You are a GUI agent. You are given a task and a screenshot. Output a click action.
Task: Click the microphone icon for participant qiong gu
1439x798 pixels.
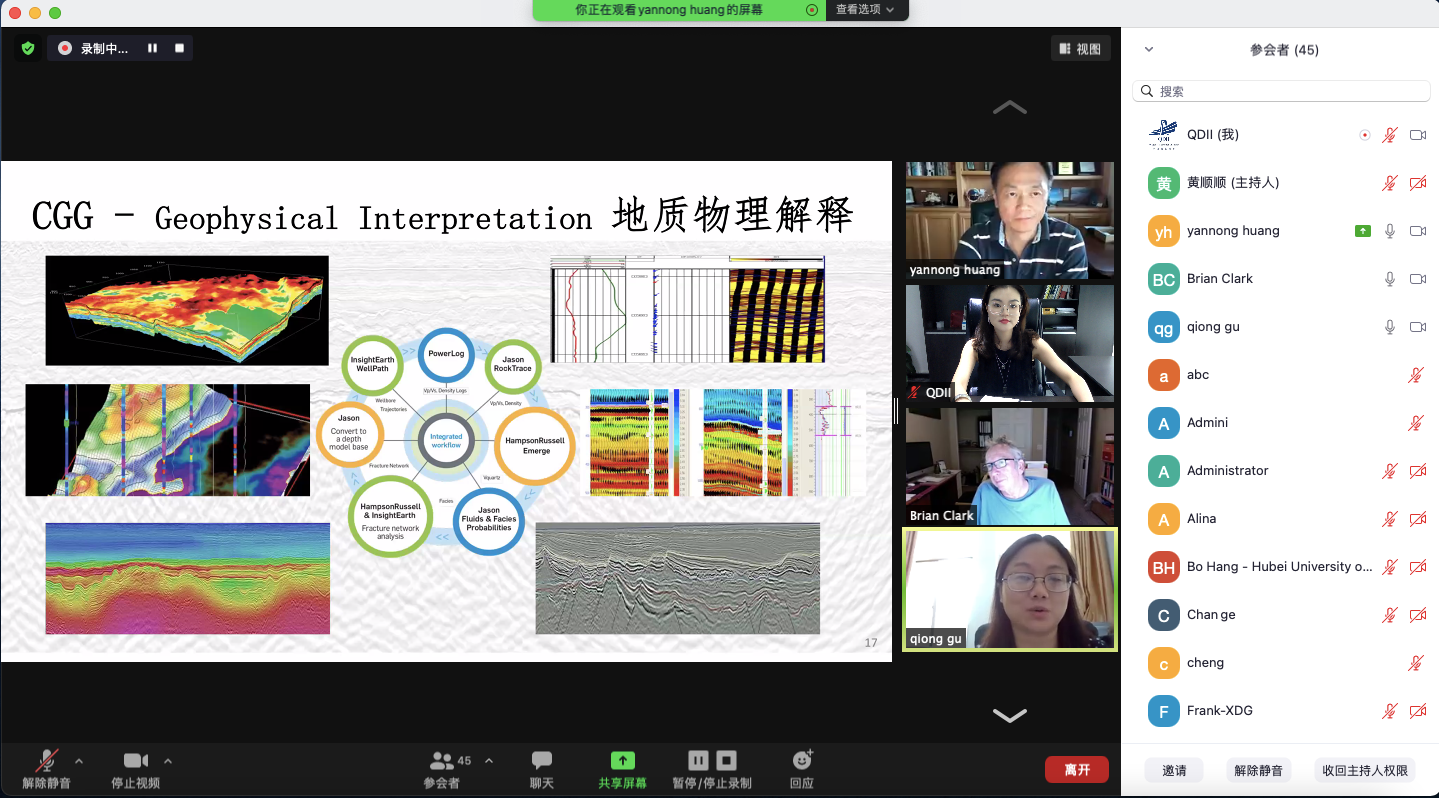click(1390, 327)
